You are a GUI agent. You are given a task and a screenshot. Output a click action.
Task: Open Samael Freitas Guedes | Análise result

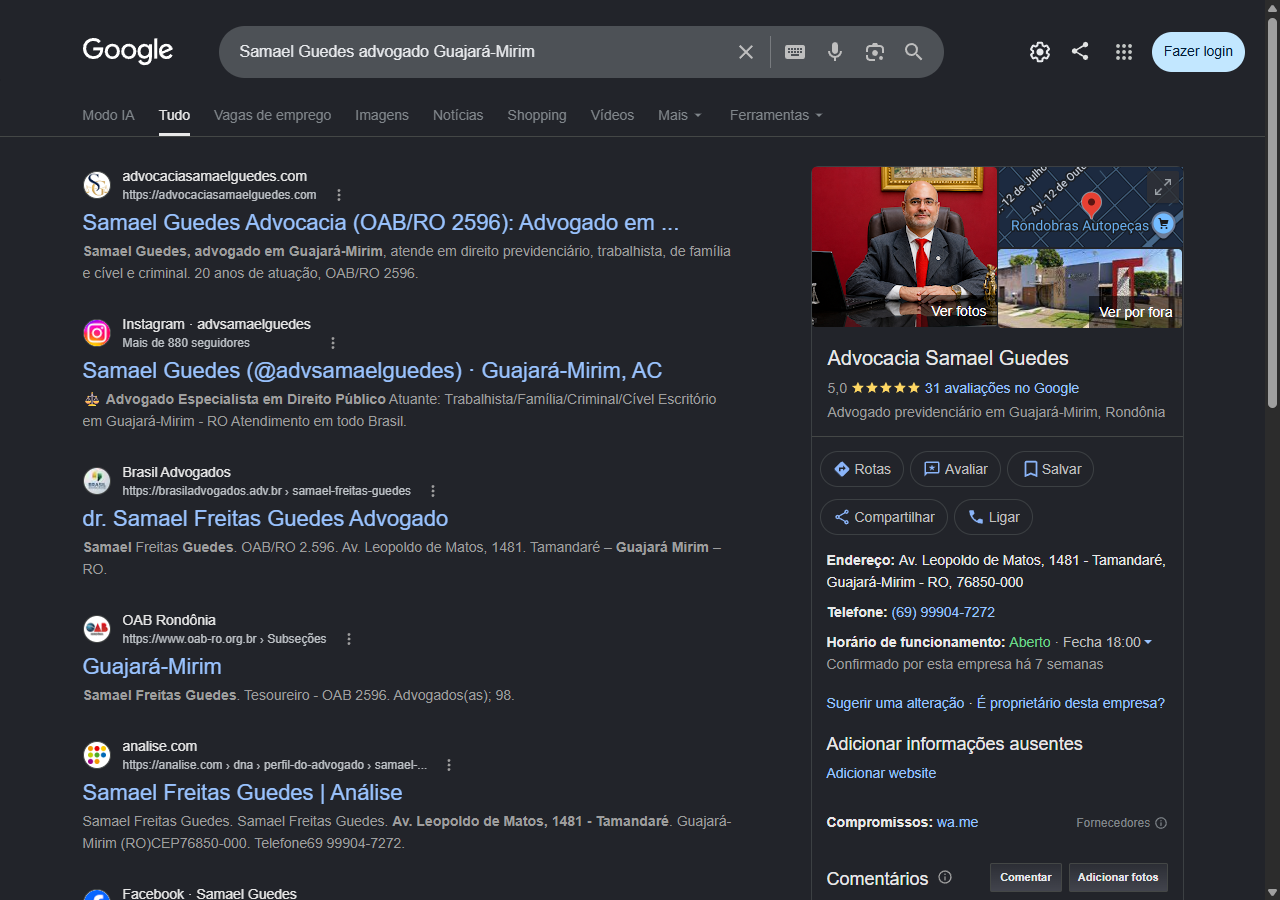(x=242, y=792)
